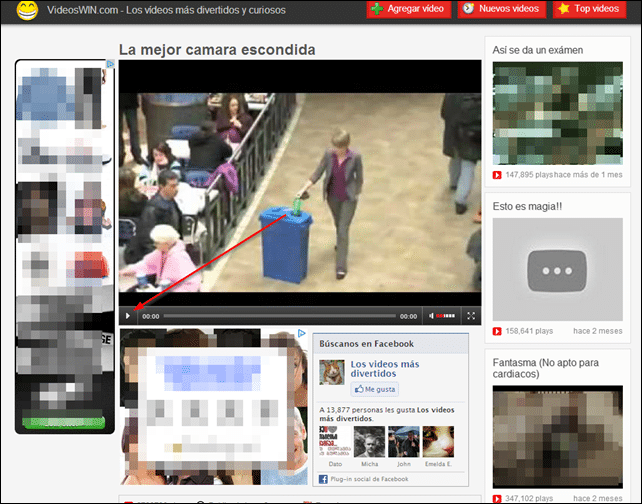Click play icon beside 147,895 plays
The width and height of the screenshot is (642, 504).
[x=497, y=175]
